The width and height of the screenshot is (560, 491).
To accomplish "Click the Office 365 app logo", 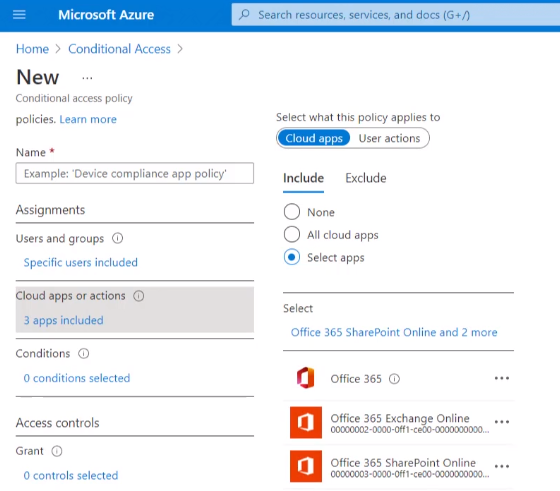I will tap(306, 378).
